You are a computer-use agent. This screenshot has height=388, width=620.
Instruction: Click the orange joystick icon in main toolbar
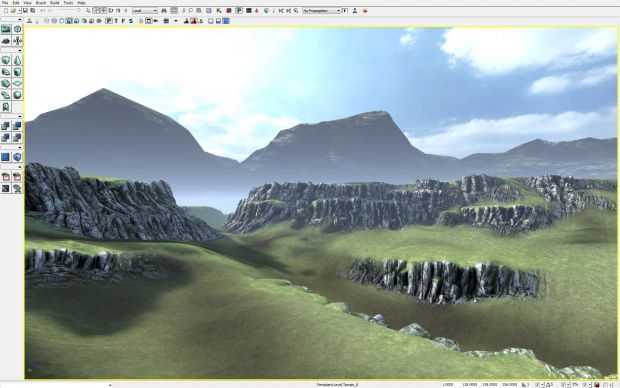pyautogui.click(x=365, y=11)
